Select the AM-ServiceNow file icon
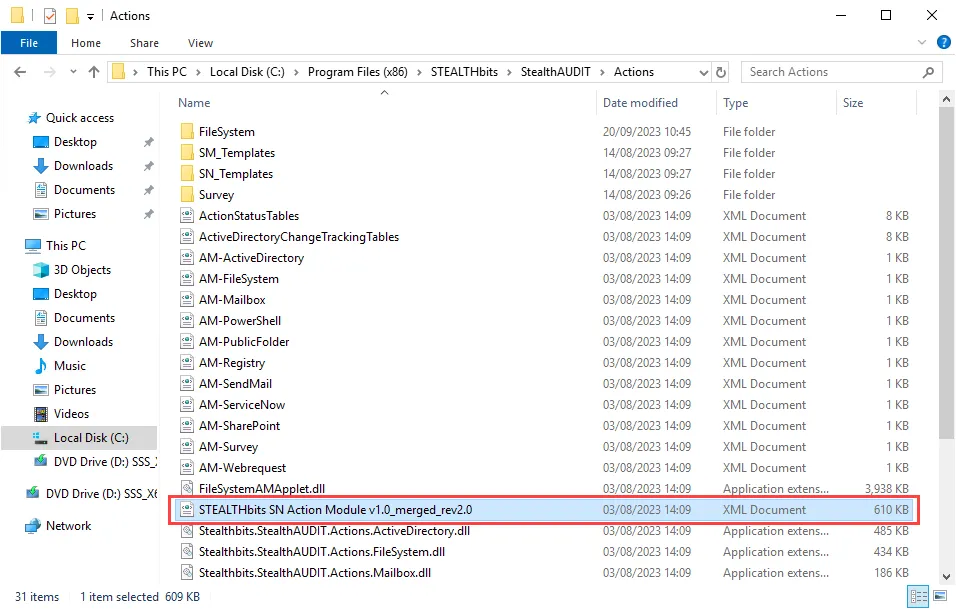 click(187, 404)
